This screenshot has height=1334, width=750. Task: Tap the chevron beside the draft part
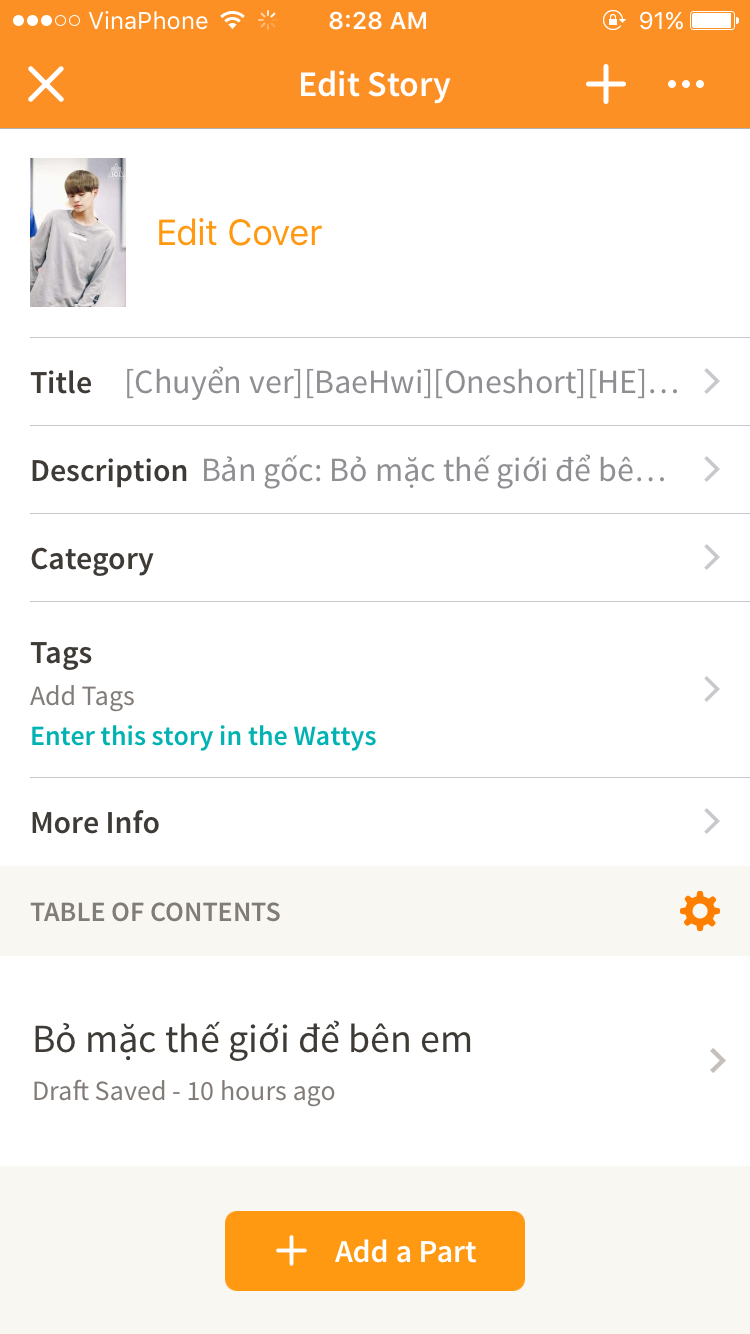click(x=717, y=1060)
